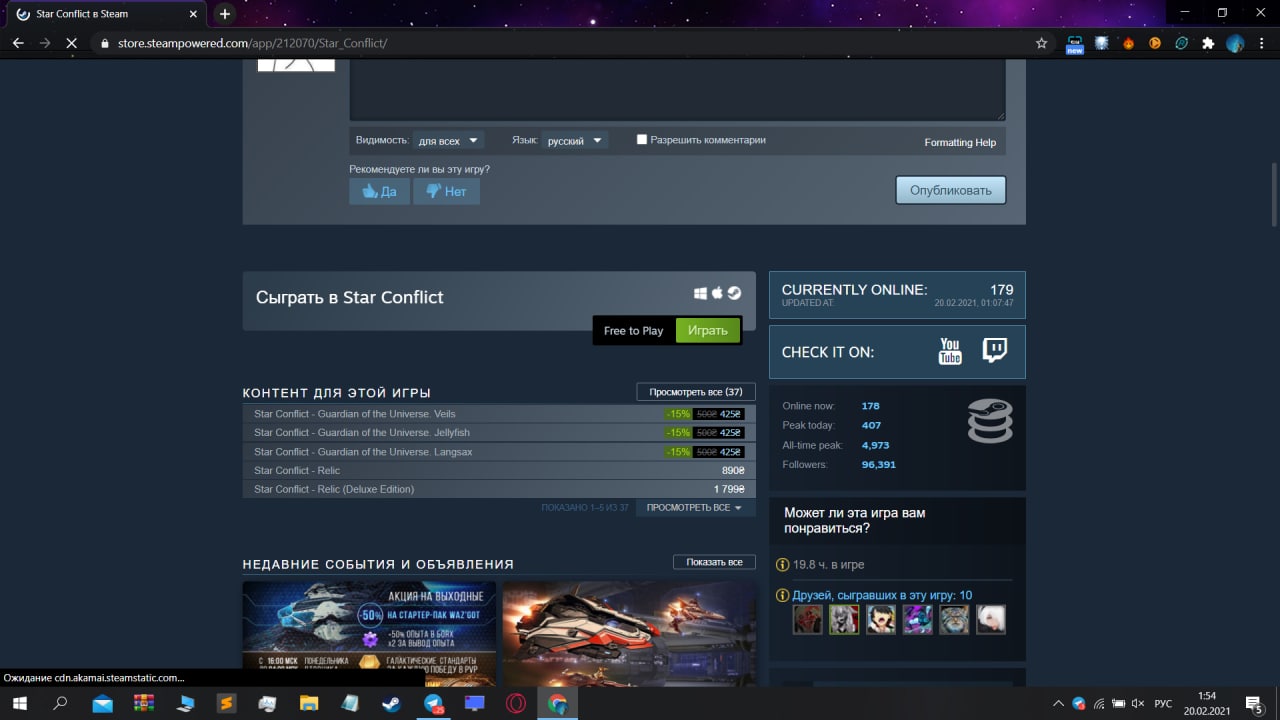
Task: Open Sublime Text from the taskbar
Action: pyautogui.click(x=227, y=703)
